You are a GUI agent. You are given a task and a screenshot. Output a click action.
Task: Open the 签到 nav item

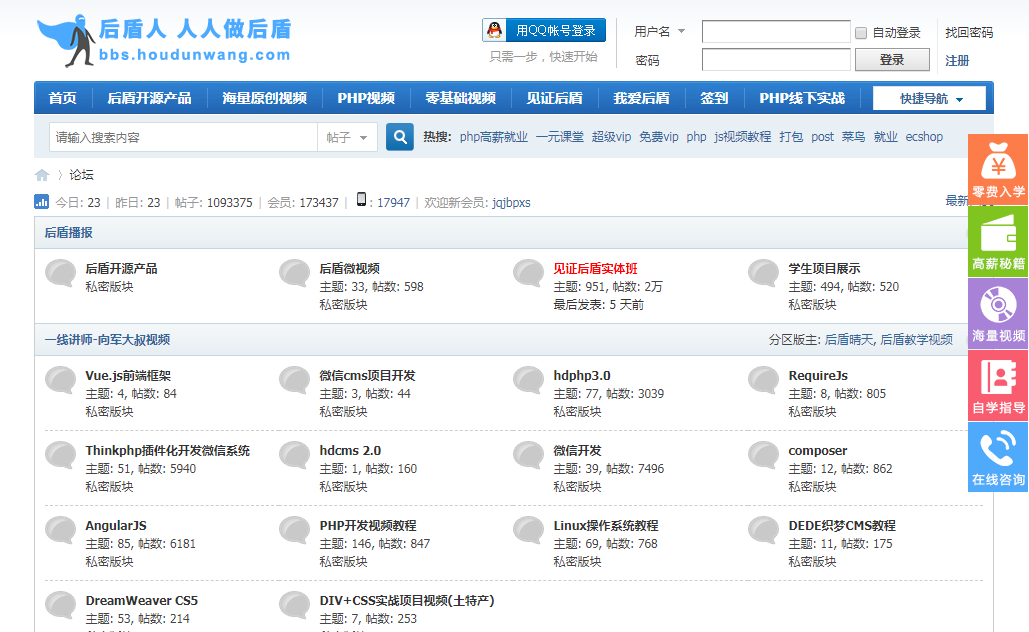click(x=714, y=98)
